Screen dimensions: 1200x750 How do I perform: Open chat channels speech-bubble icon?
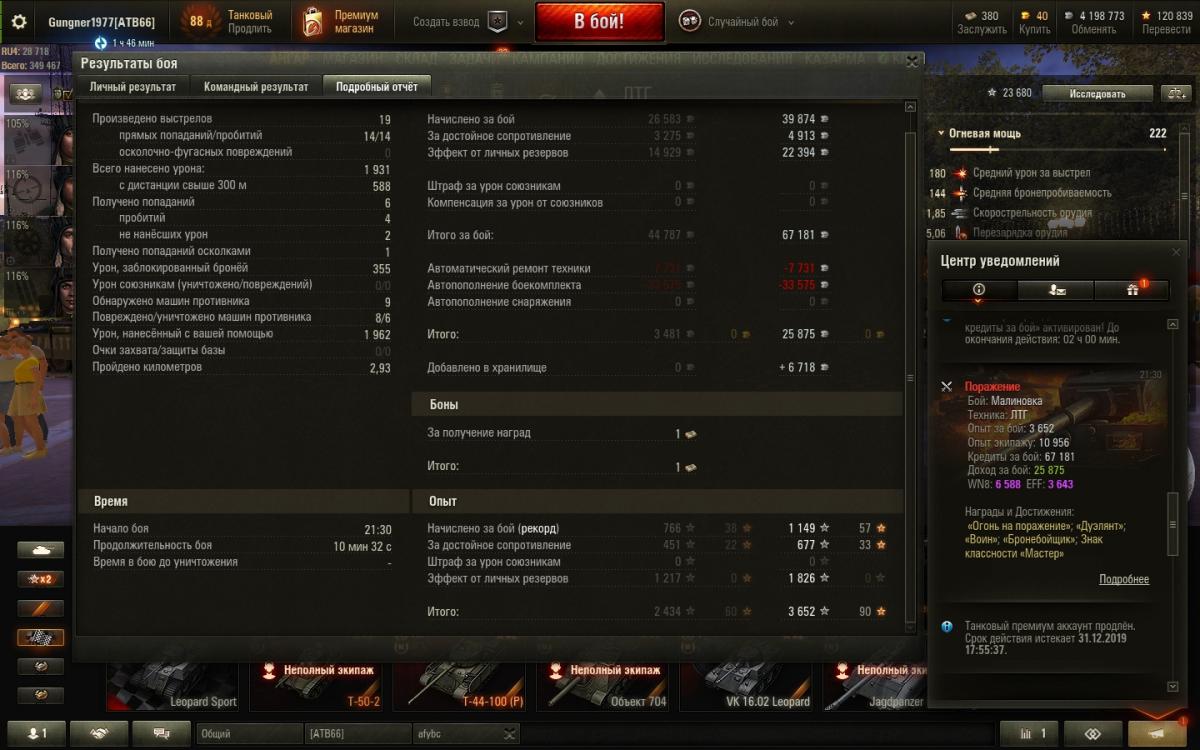click(x=159, y=734)
